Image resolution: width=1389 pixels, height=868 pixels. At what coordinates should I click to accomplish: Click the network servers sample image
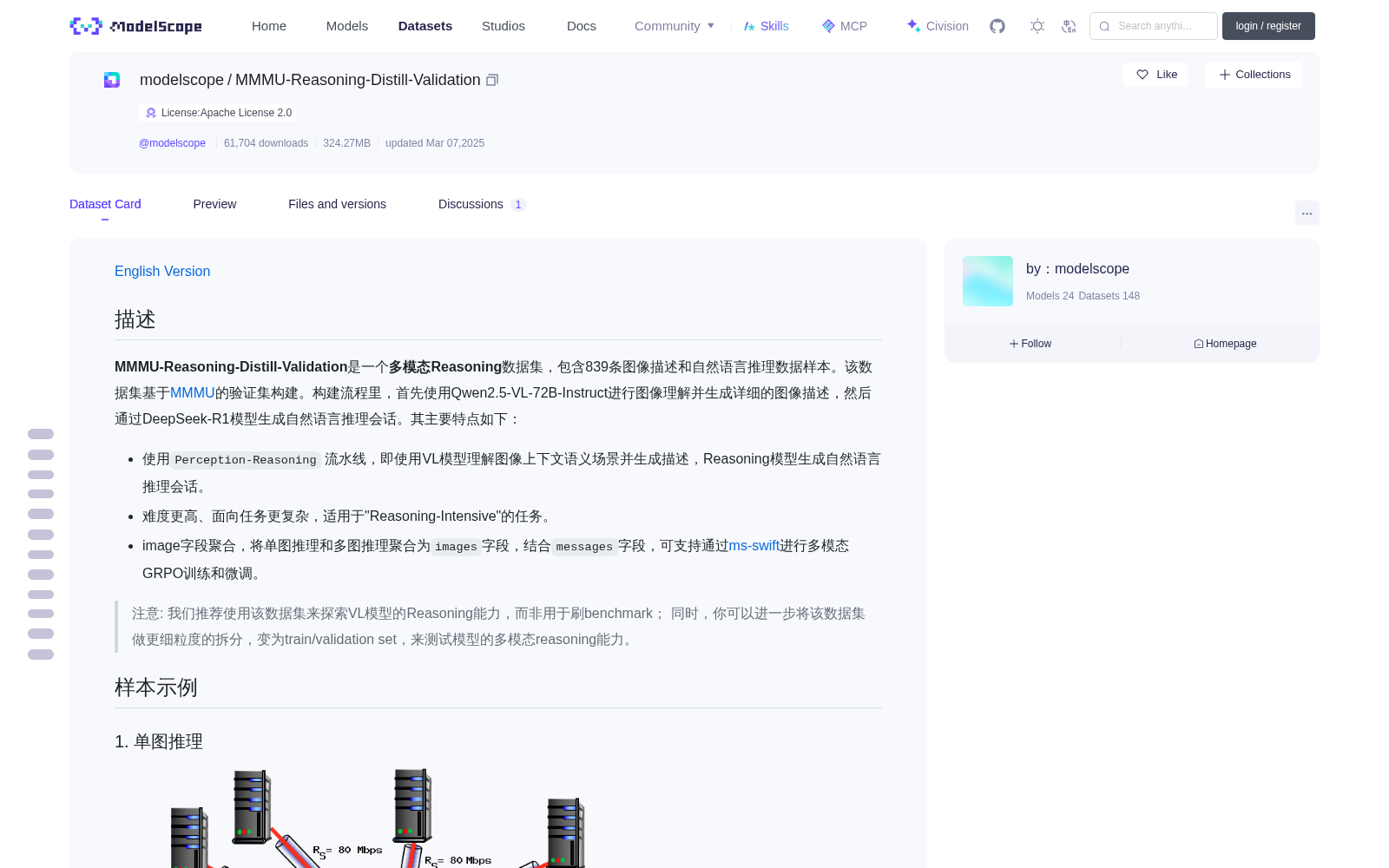tap(378, 818)
